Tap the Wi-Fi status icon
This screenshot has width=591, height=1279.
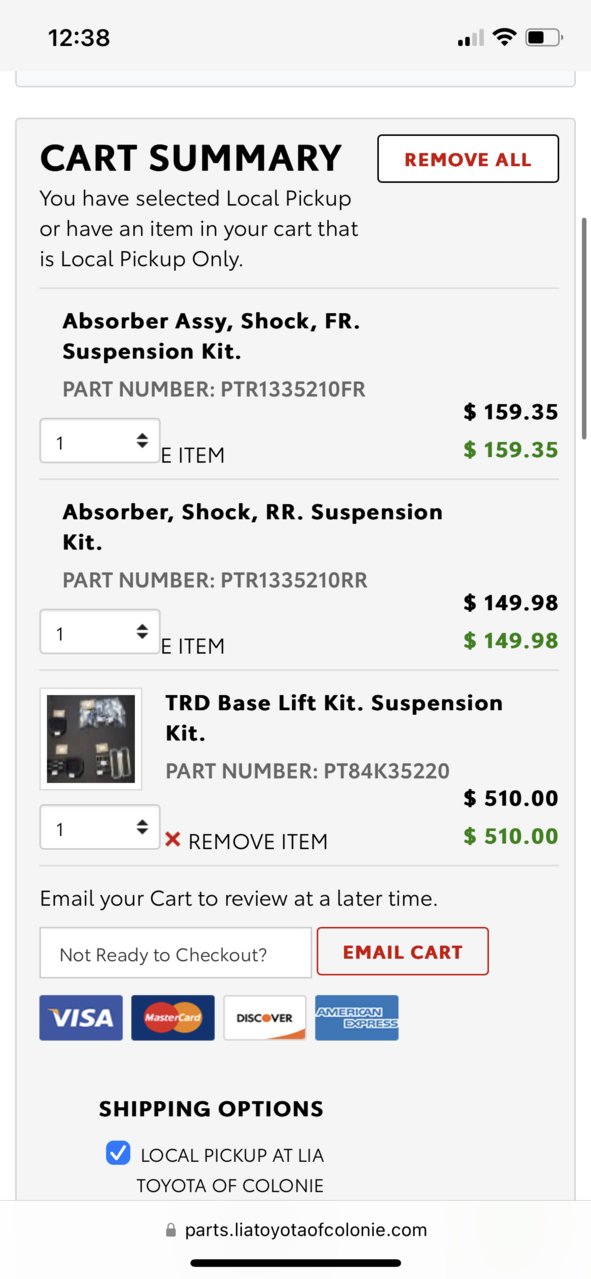click(x=504, y=38)
